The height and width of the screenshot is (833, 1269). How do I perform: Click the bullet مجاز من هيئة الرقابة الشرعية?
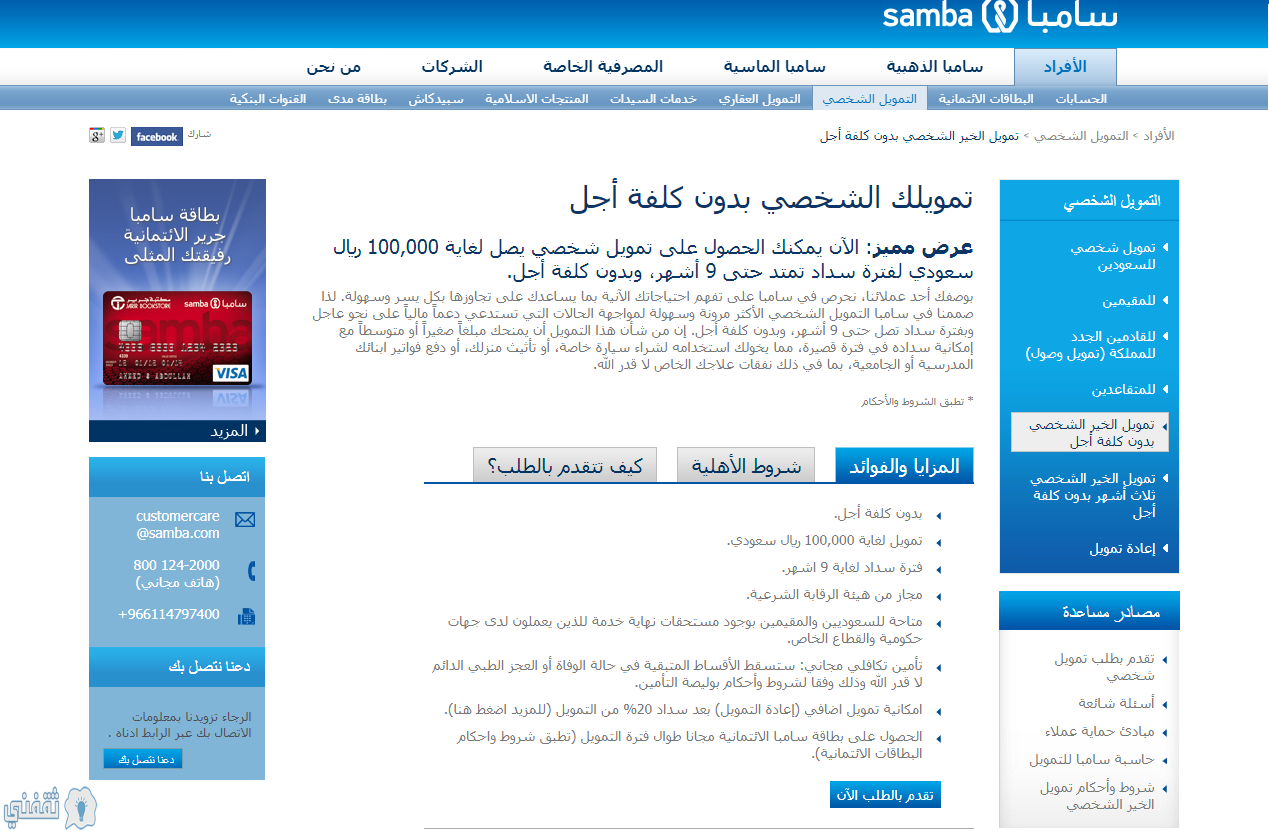click(x=834, y=594)
